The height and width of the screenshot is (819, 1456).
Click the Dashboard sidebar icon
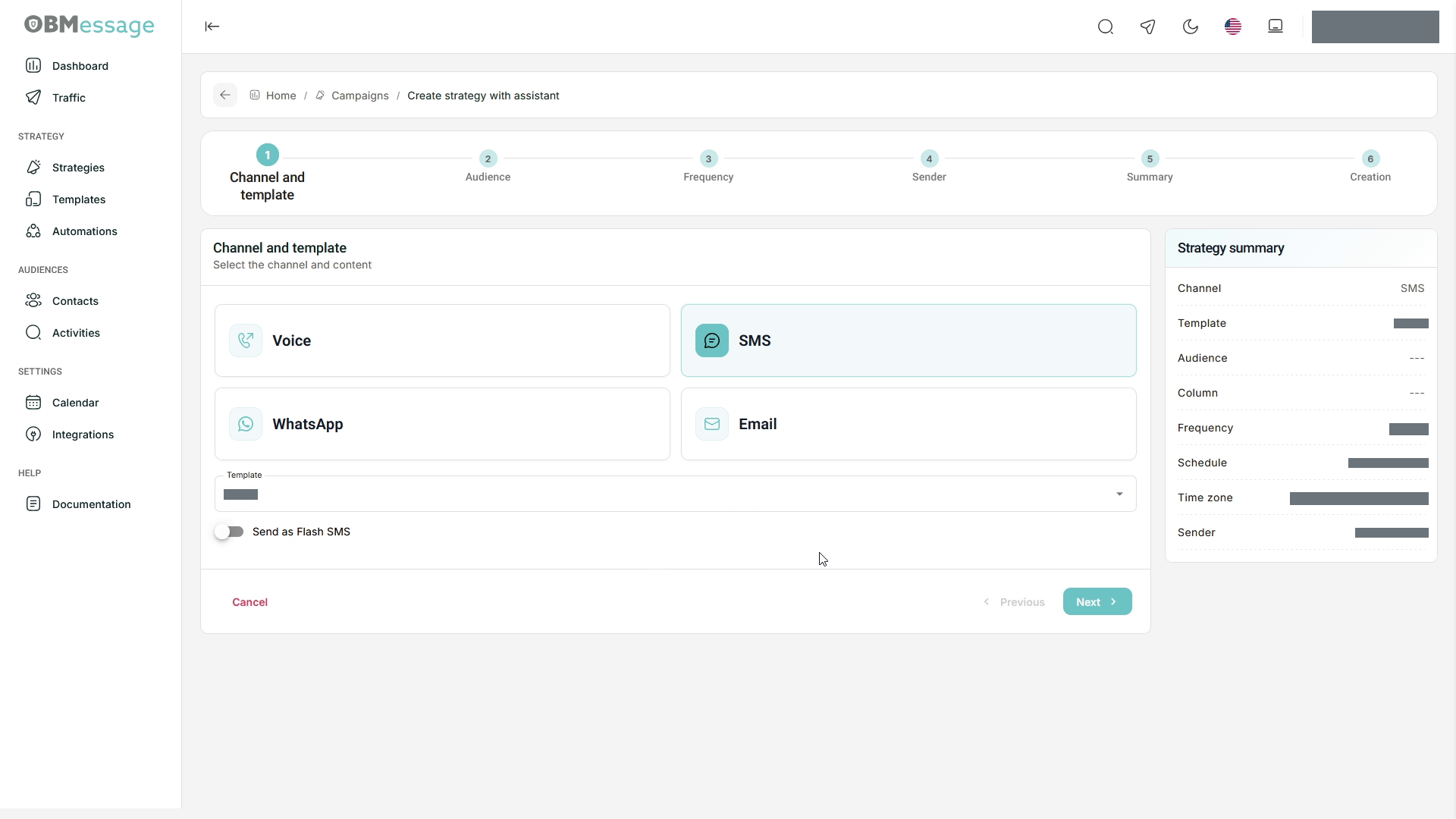33,65
